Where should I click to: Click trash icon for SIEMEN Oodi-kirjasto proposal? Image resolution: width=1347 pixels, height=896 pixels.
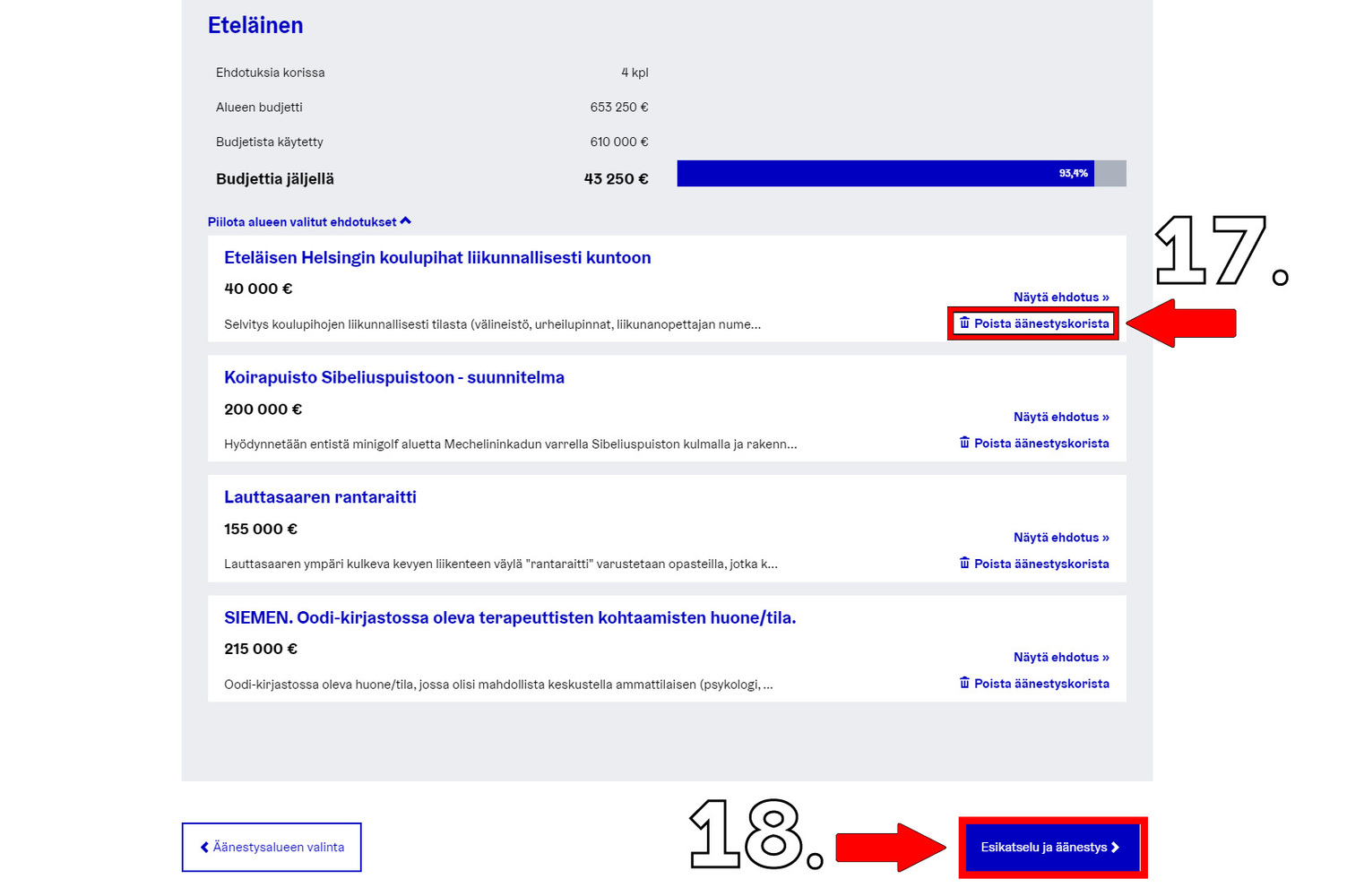tap(964, 683)
